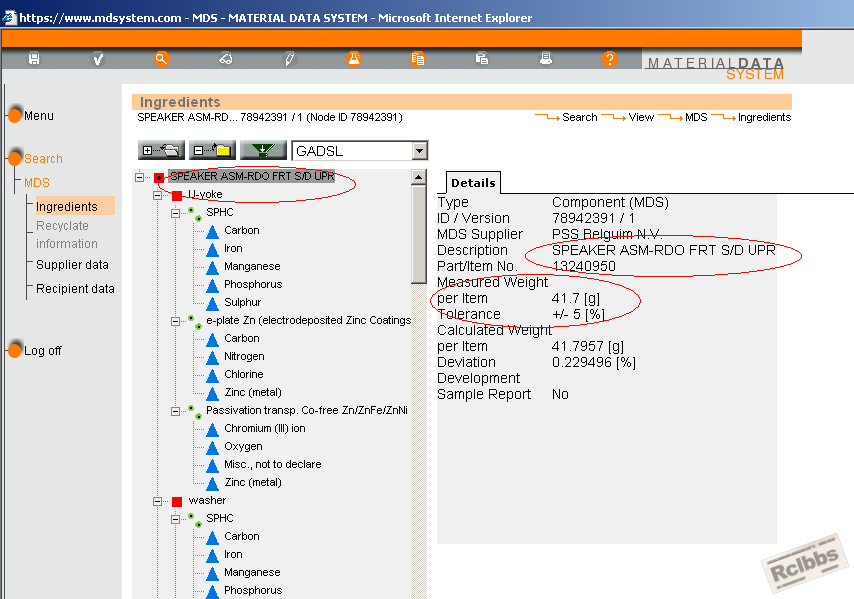Click the orange Copy documents icon
Viewport: 854px width, 599px height.
[418, 59]
